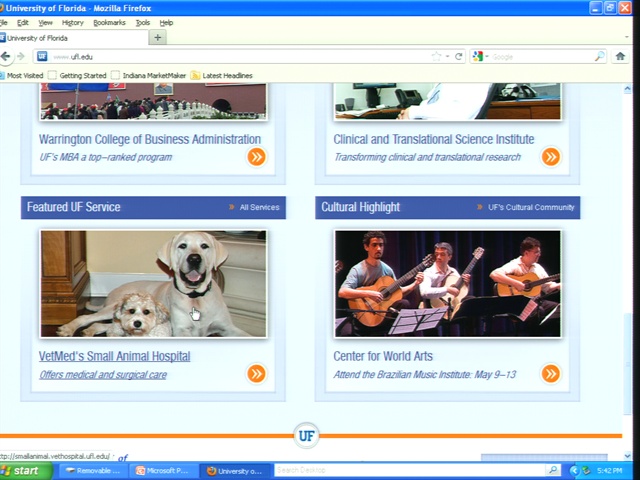Open the Indiana MarketMaker bookmark

149,76
